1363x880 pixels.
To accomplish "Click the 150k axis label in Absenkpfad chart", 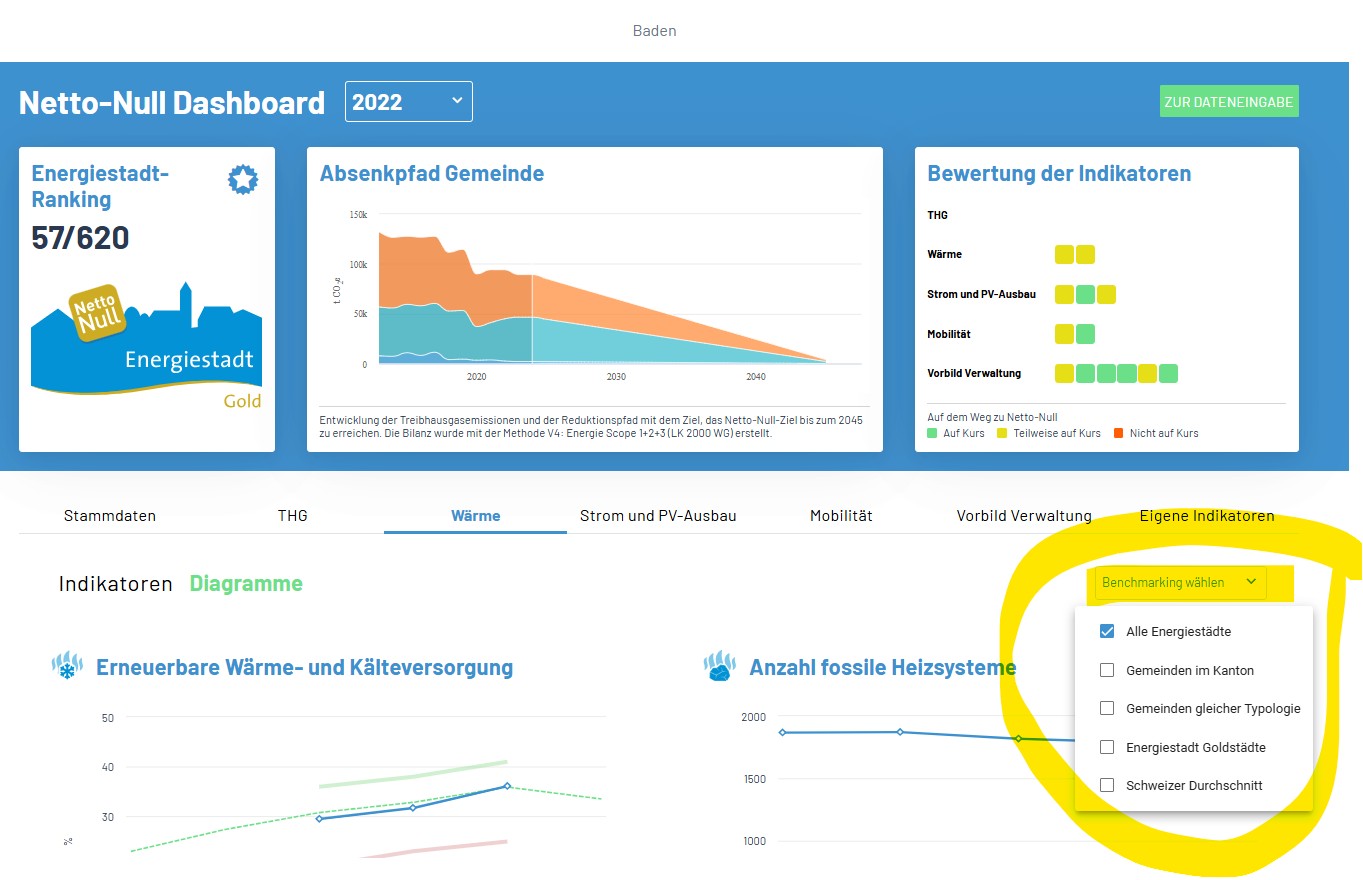I will click(358, 215).
